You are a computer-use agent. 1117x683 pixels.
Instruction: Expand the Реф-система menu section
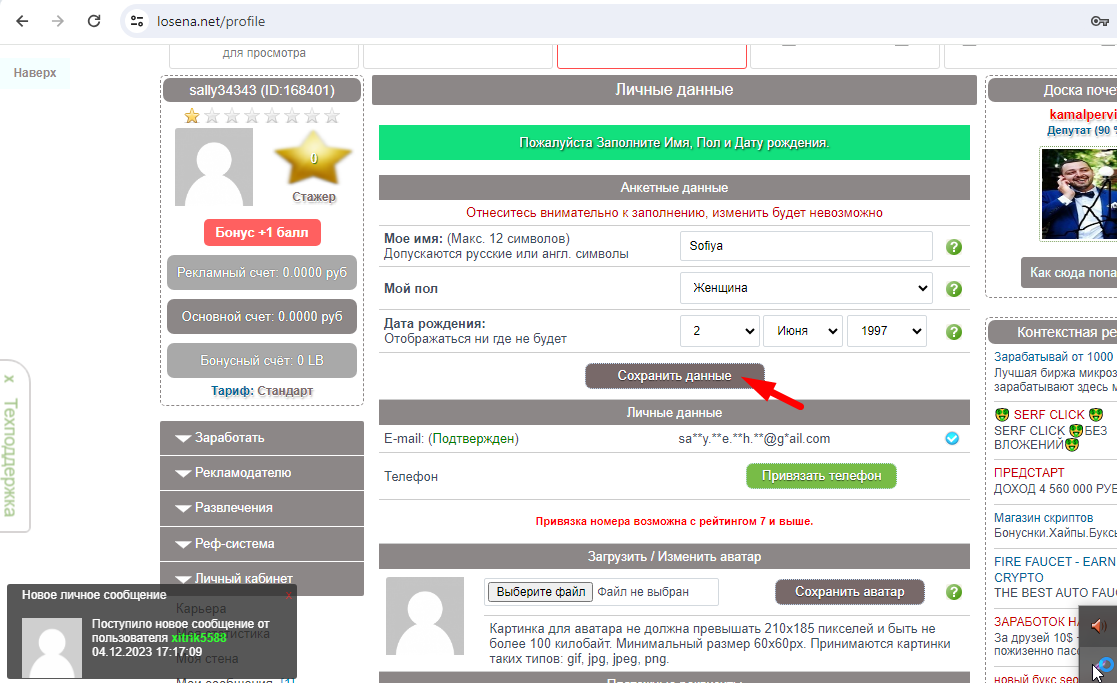click(262, 543)
